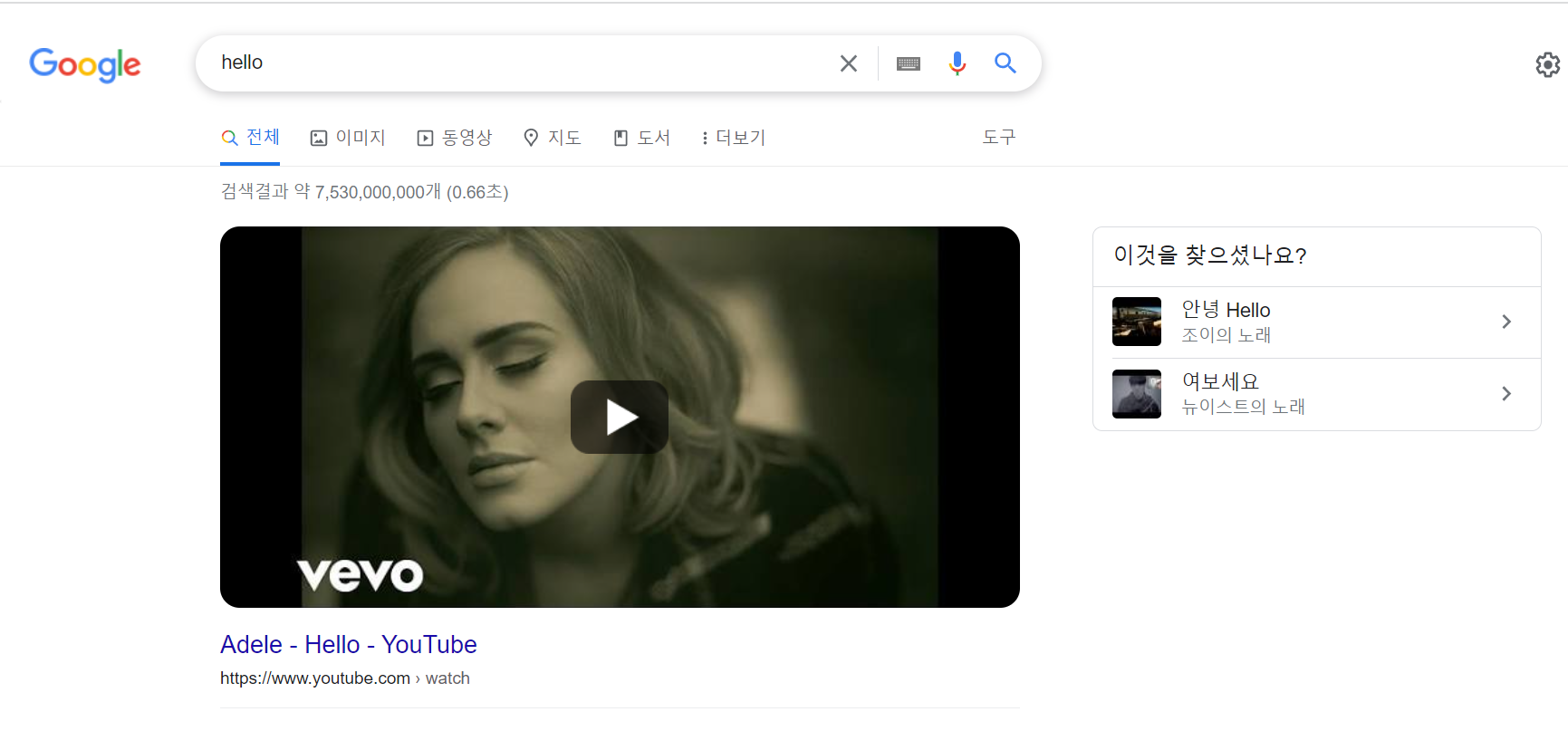This screenshot has width=1568, height=731.
Task: Expand the 더보기 menu
Action: (733, 138)
